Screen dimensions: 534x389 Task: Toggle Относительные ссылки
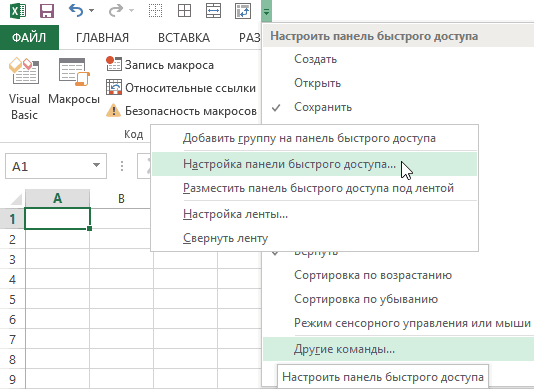(x=181, y=88)
